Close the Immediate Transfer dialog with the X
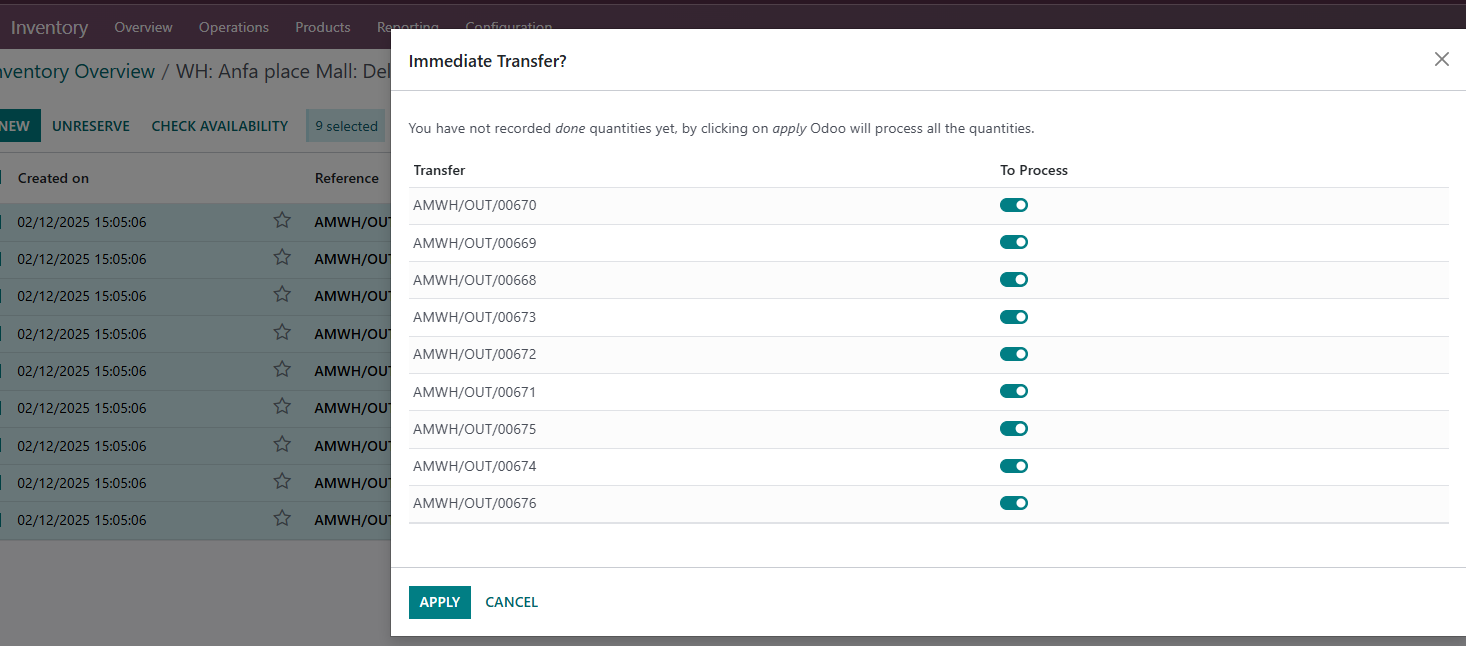This screenshot has height=646, width=1466. 1441,59
